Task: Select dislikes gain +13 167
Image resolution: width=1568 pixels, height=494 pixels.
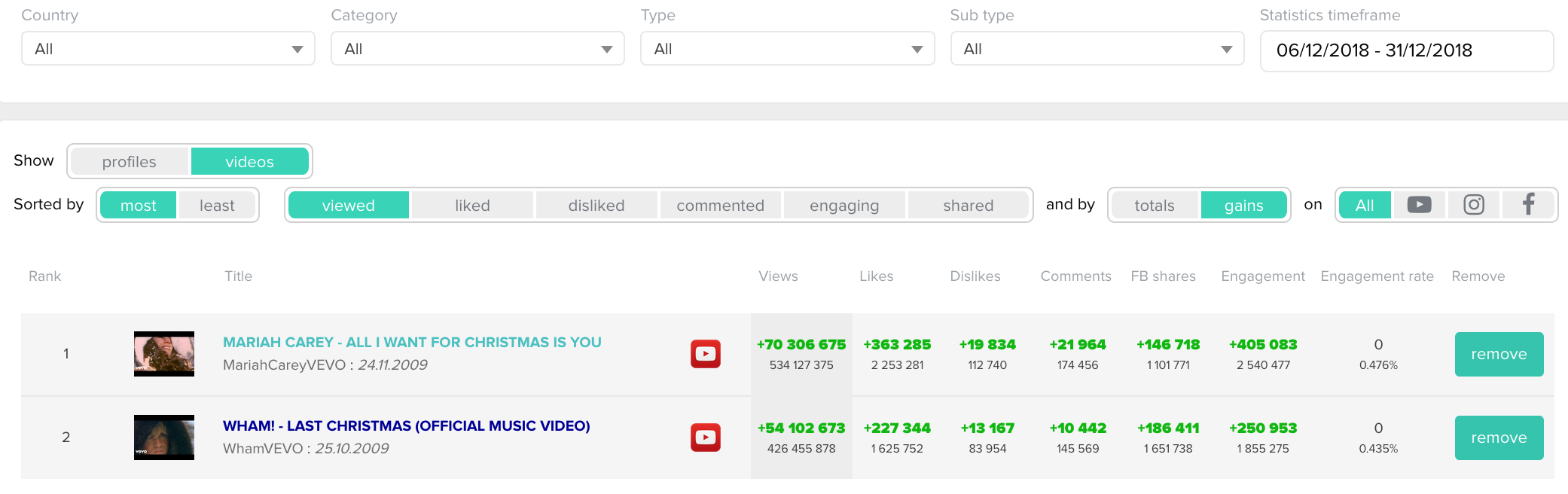Action: tap(987, 428)
